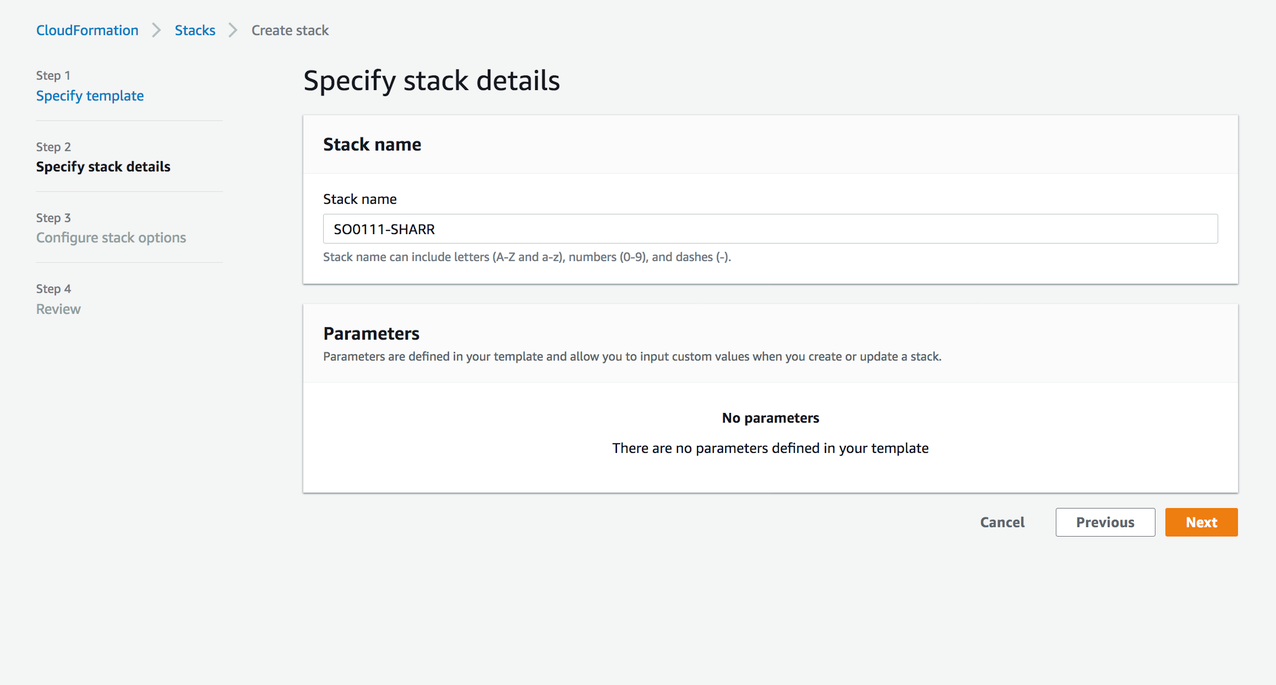The width and height of the screenshot is (1276, 685).
Task: Select Step 1 Specify template
Action: pyautogui.click(x=90, y=95)
